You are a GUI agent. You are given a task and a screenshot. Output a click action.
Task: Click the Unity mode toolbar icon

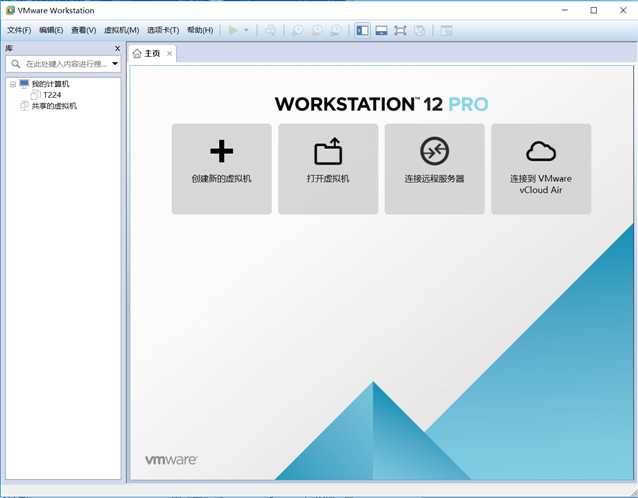coord(420,31)
